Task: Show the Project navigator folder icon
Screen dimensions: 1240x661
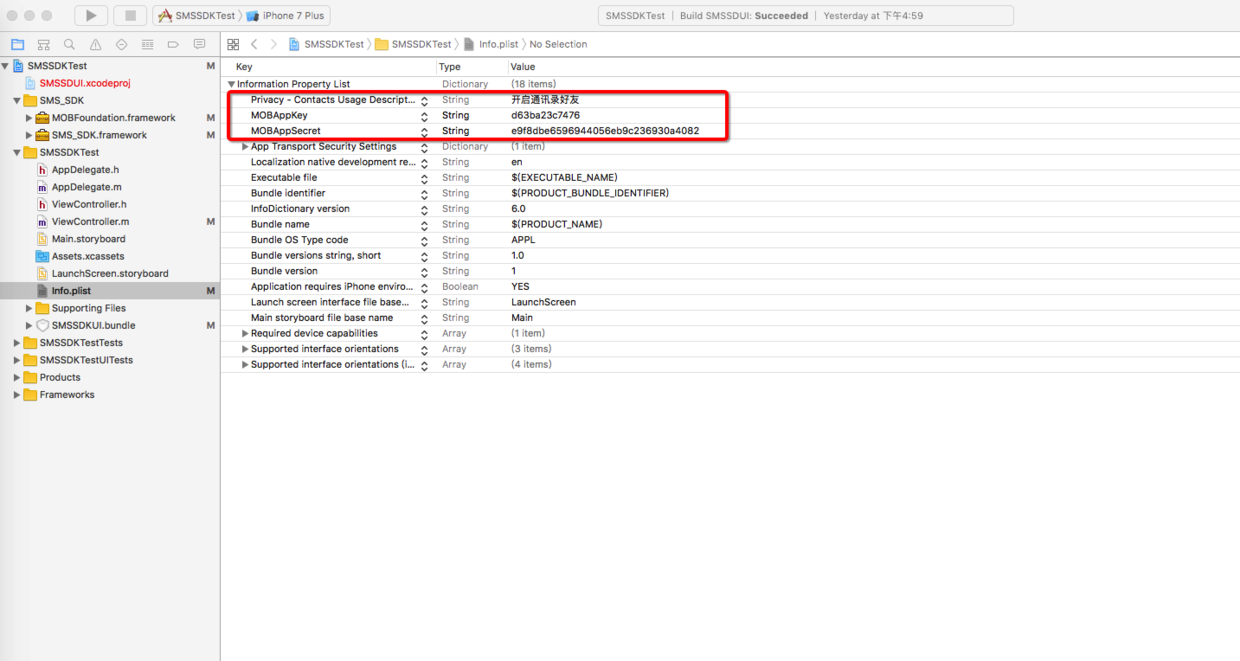Action: pyautogui.click(x=17, y=44)
